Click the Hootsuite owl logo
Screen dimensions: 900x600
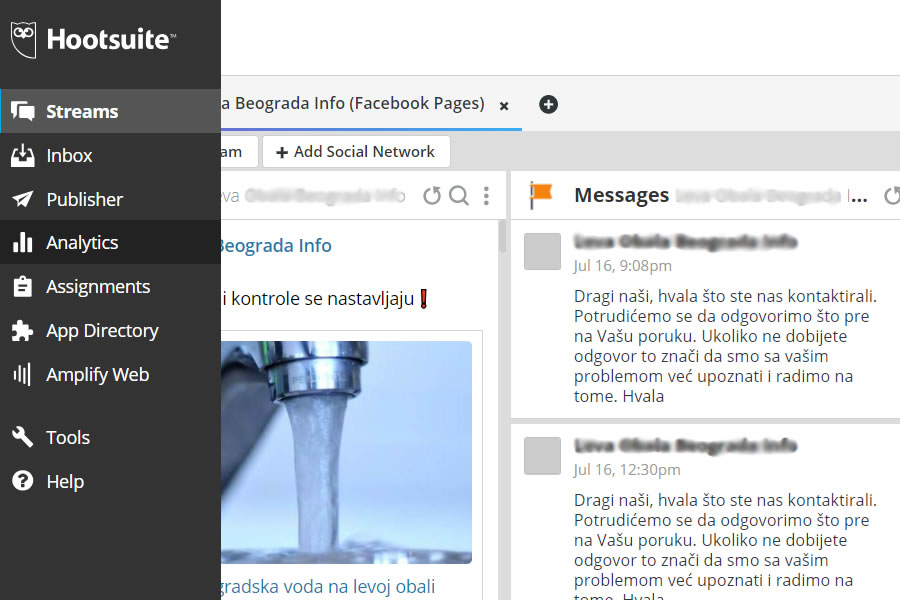[x=24, y=40]
